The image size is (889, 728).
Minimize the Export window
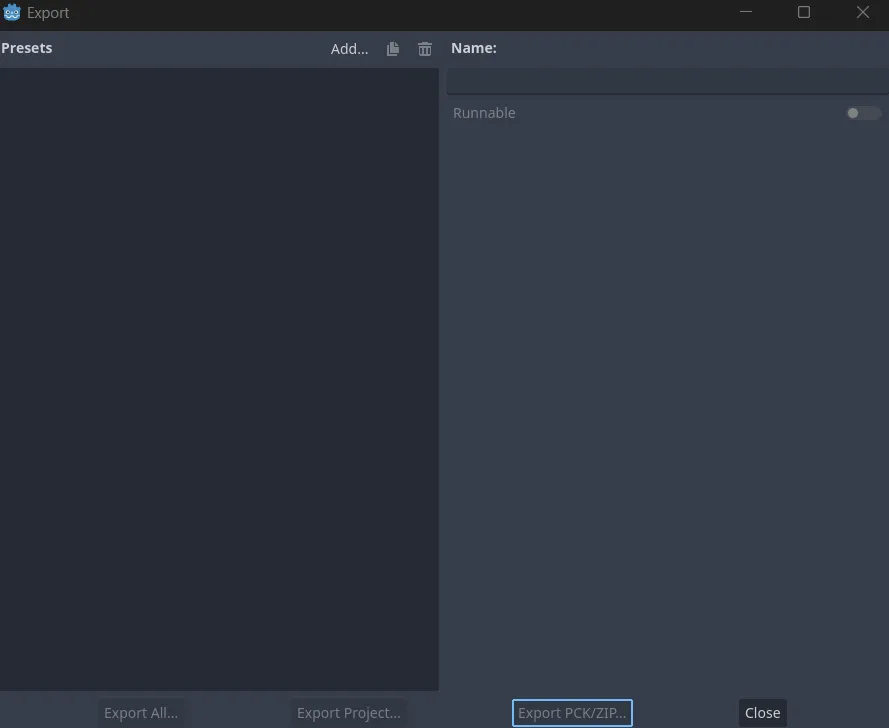tap(746, 12)
